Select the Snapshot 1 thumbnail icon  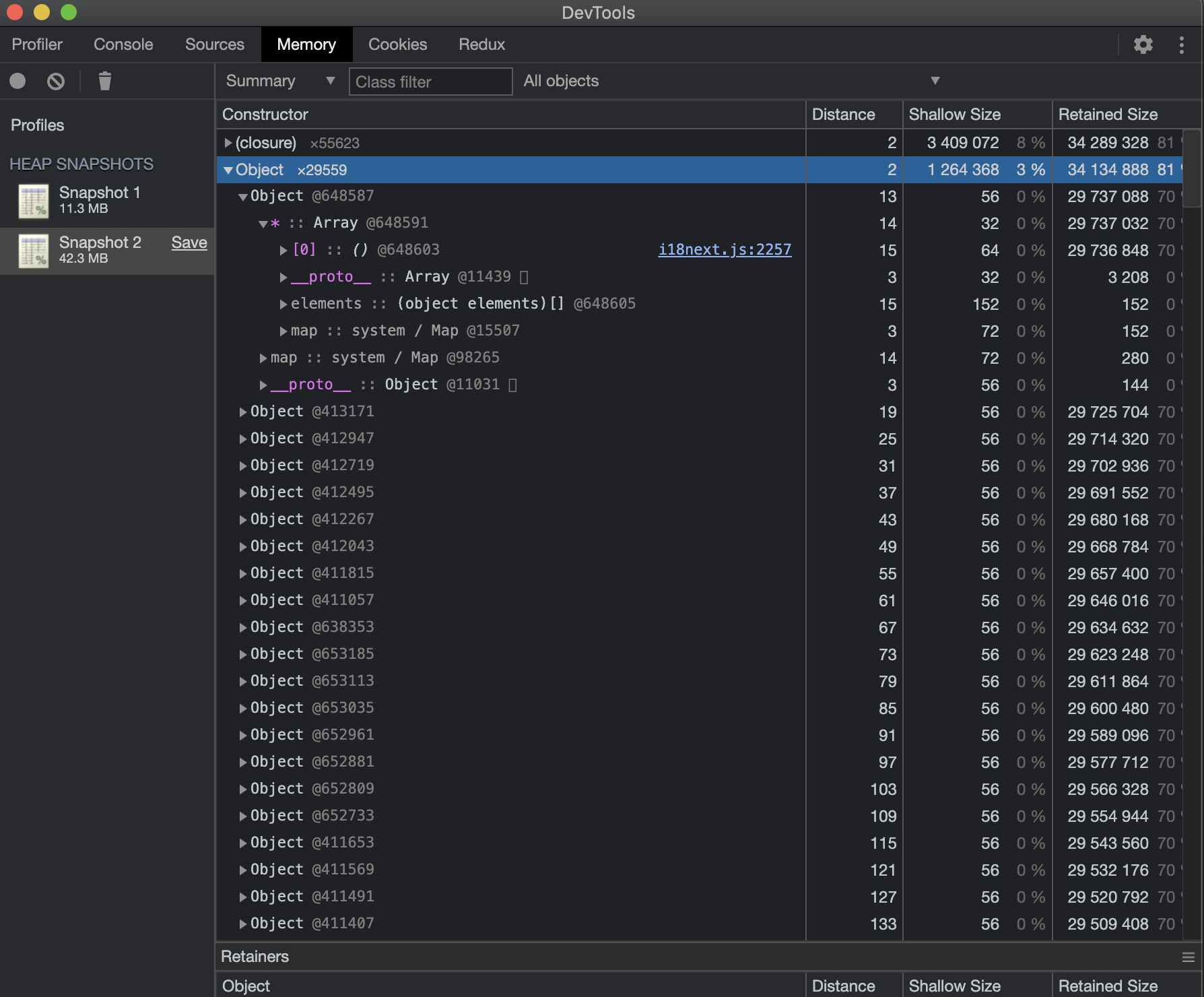tap(34, 201)
